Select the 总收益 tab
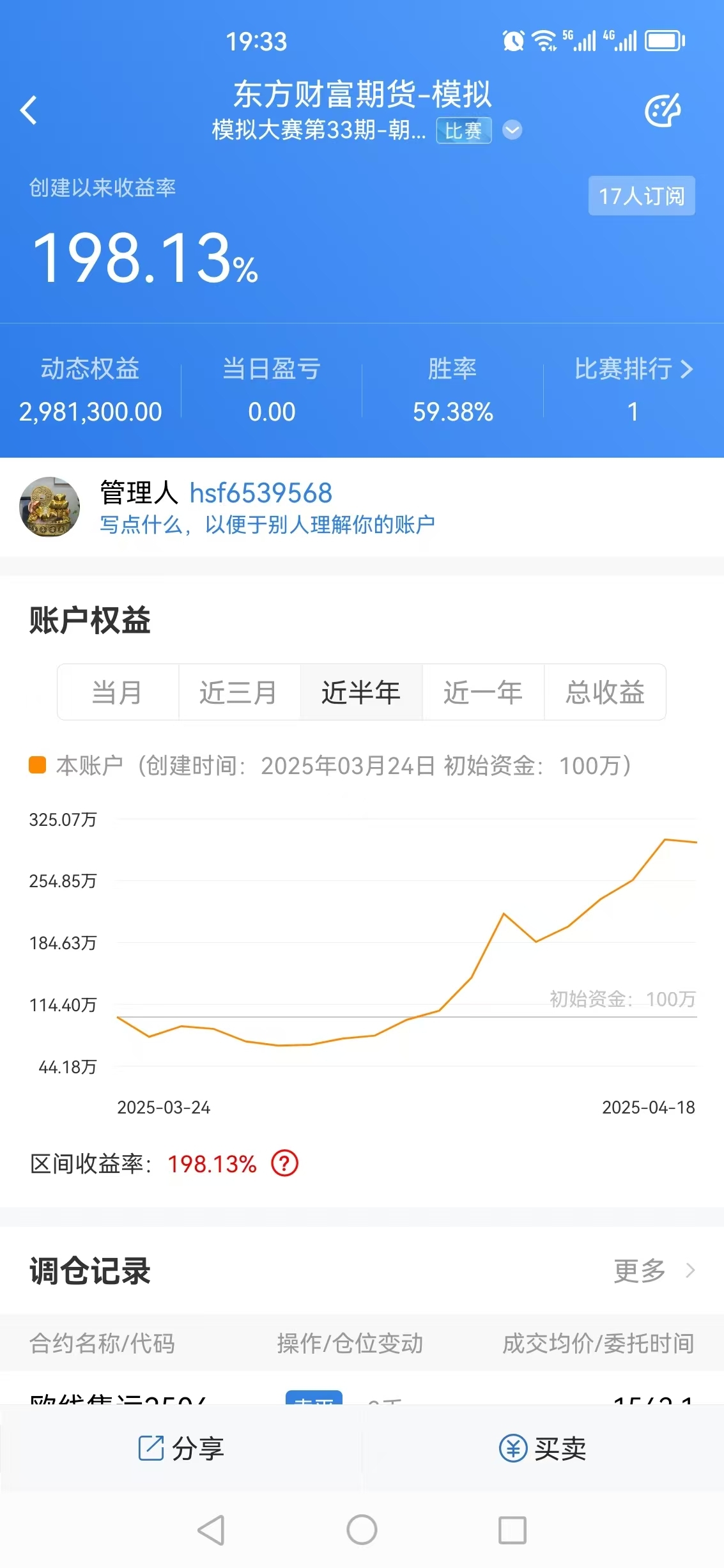 click(605, 692)
